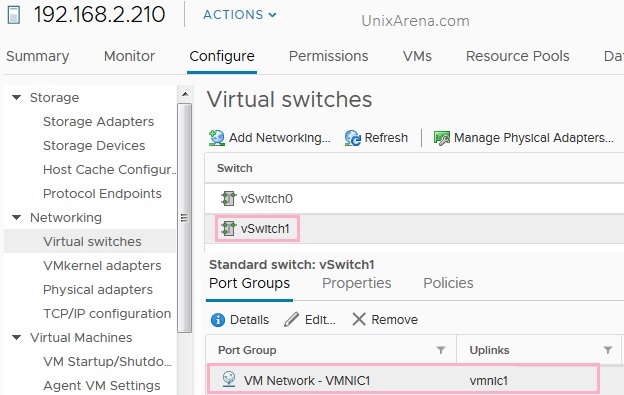Click the Details info icon
Image resolution: width=624 pixels, height=395 pixels.
[x=218, y=320]
